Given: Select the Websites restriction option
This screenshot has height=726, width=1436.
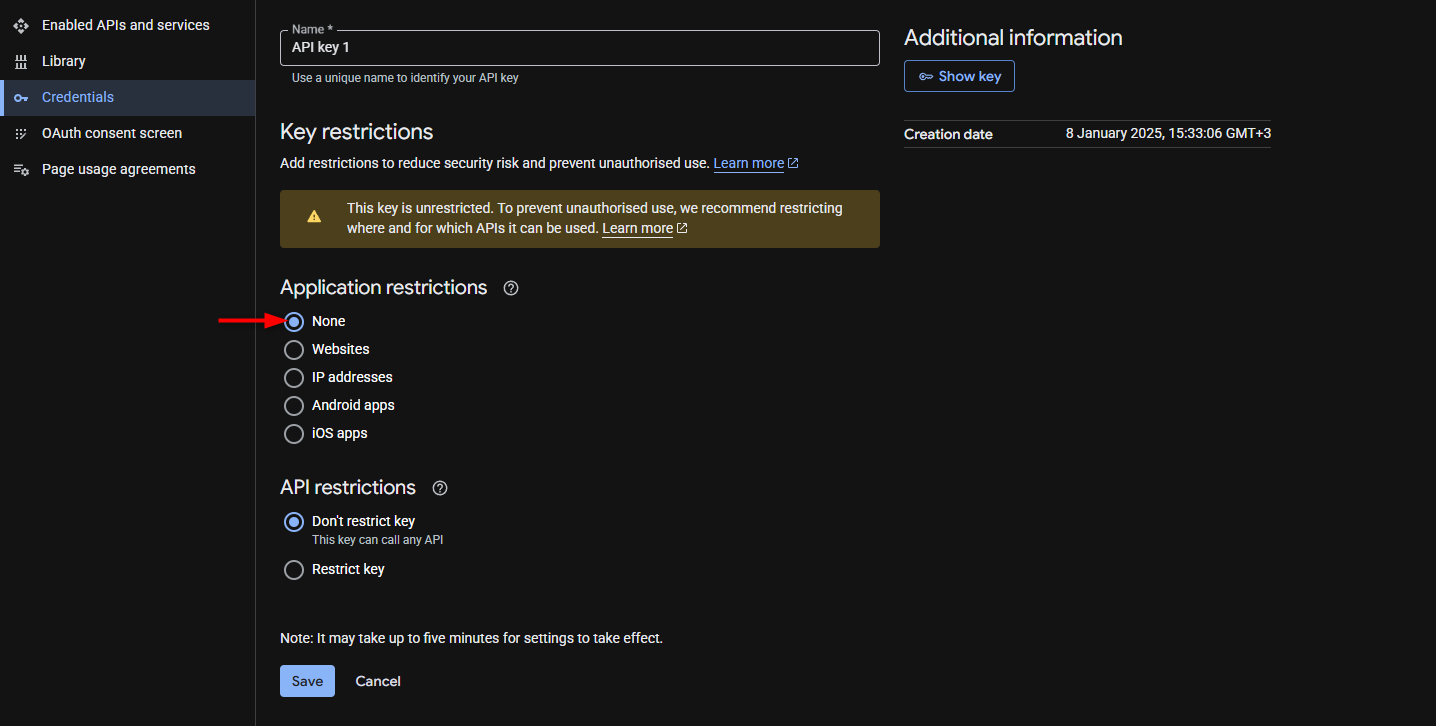Looking at the screenshot, I should (294, 349).
